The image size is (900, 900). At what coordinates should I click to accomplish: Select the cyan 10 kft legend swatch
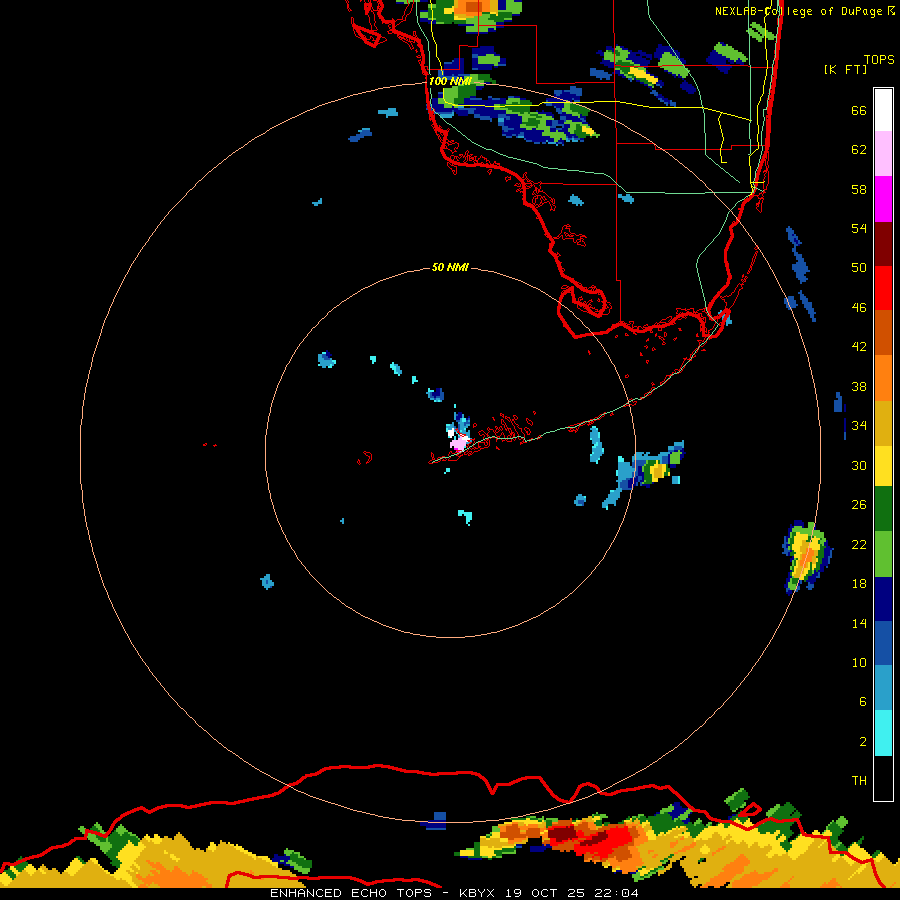click(883, 733)
